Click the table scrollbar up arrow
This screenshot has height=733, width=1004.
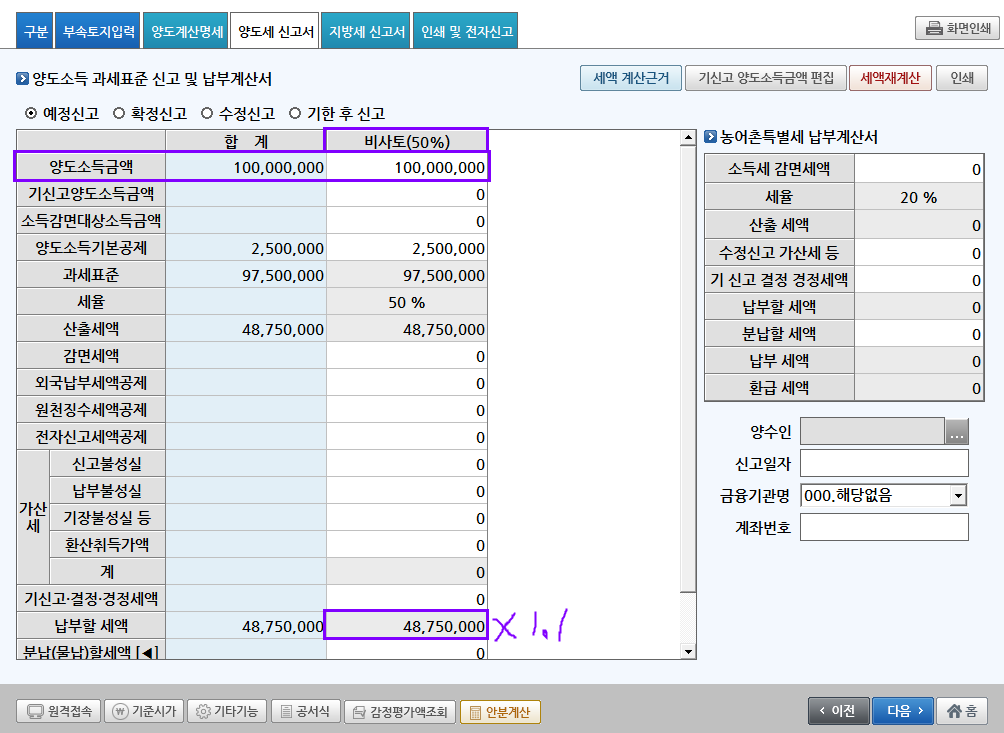pos(688,137)
